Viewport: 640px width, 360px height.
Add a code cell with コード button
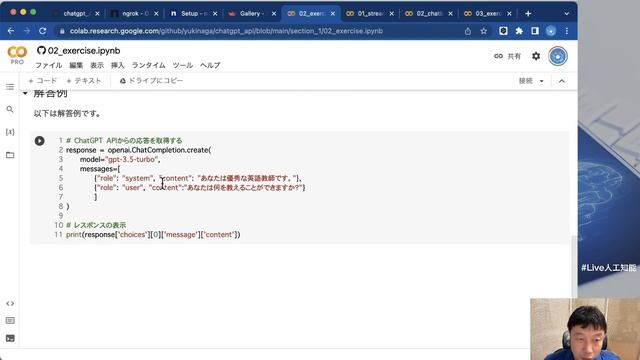point(43,81)
